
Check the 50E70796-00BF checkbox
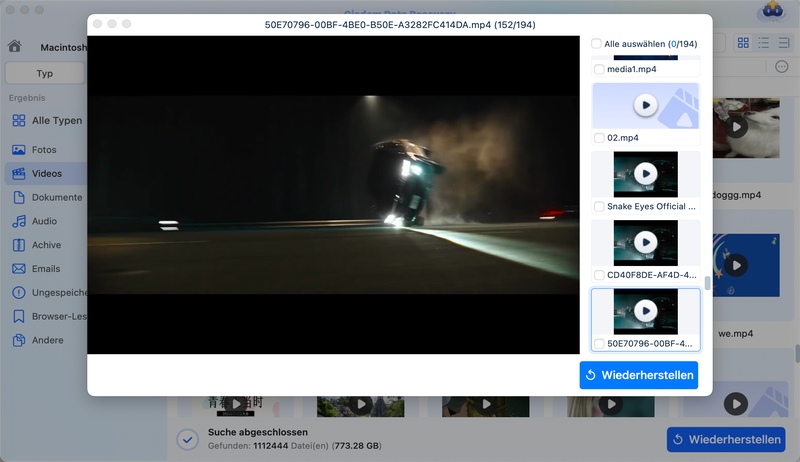(599, 344)
